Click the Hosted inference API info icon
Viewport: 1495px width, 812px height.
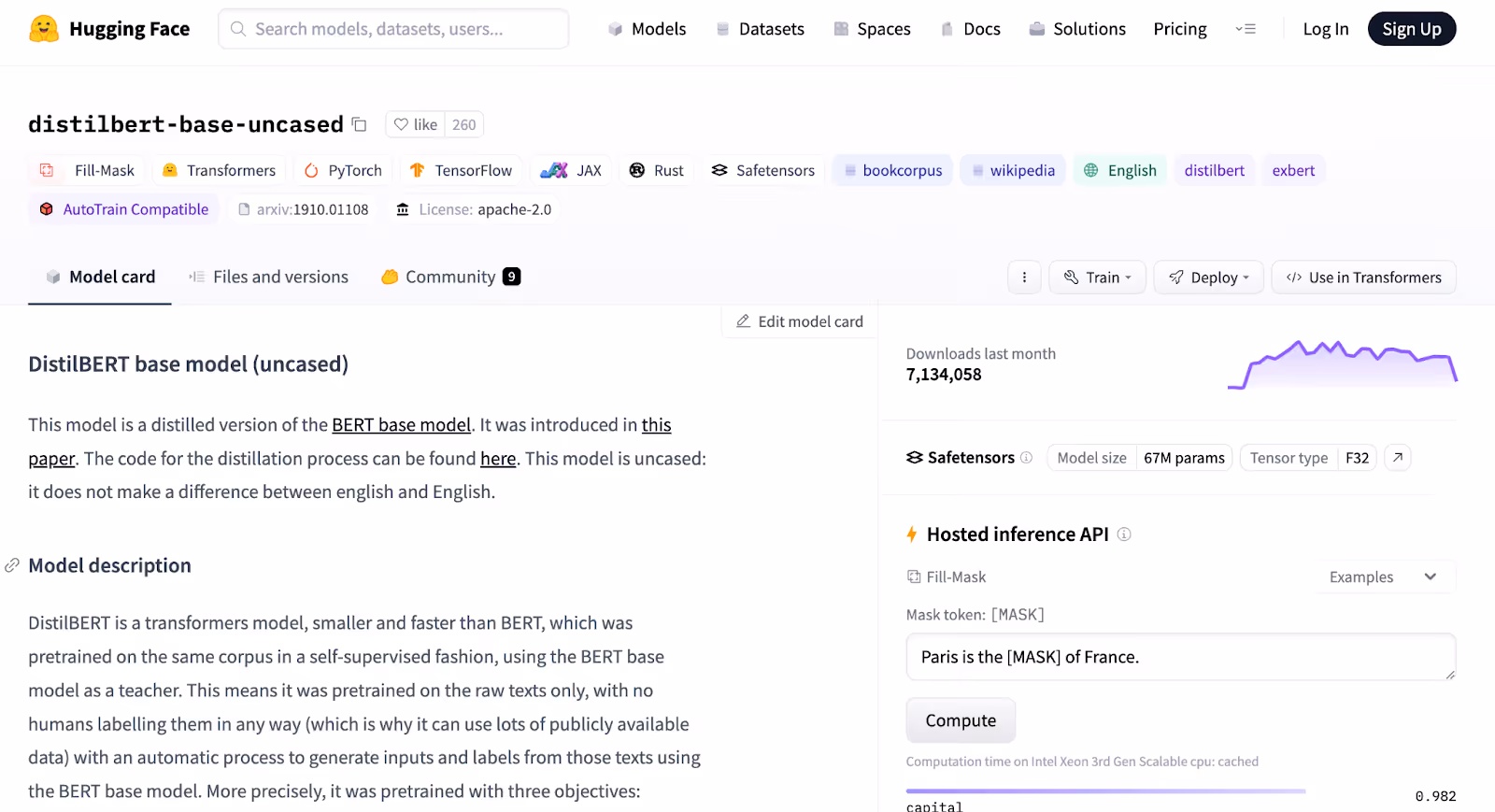(x=1124, y=534)
